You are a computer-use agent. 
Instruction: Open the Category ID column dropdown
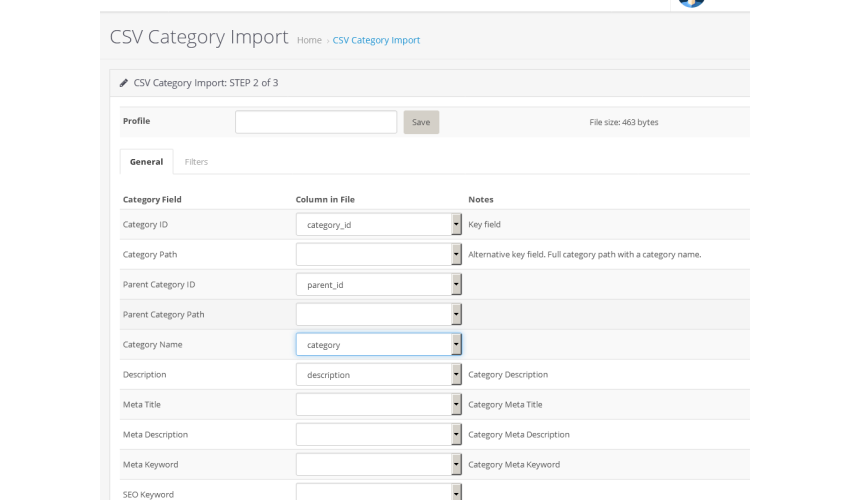coord(378,225)
